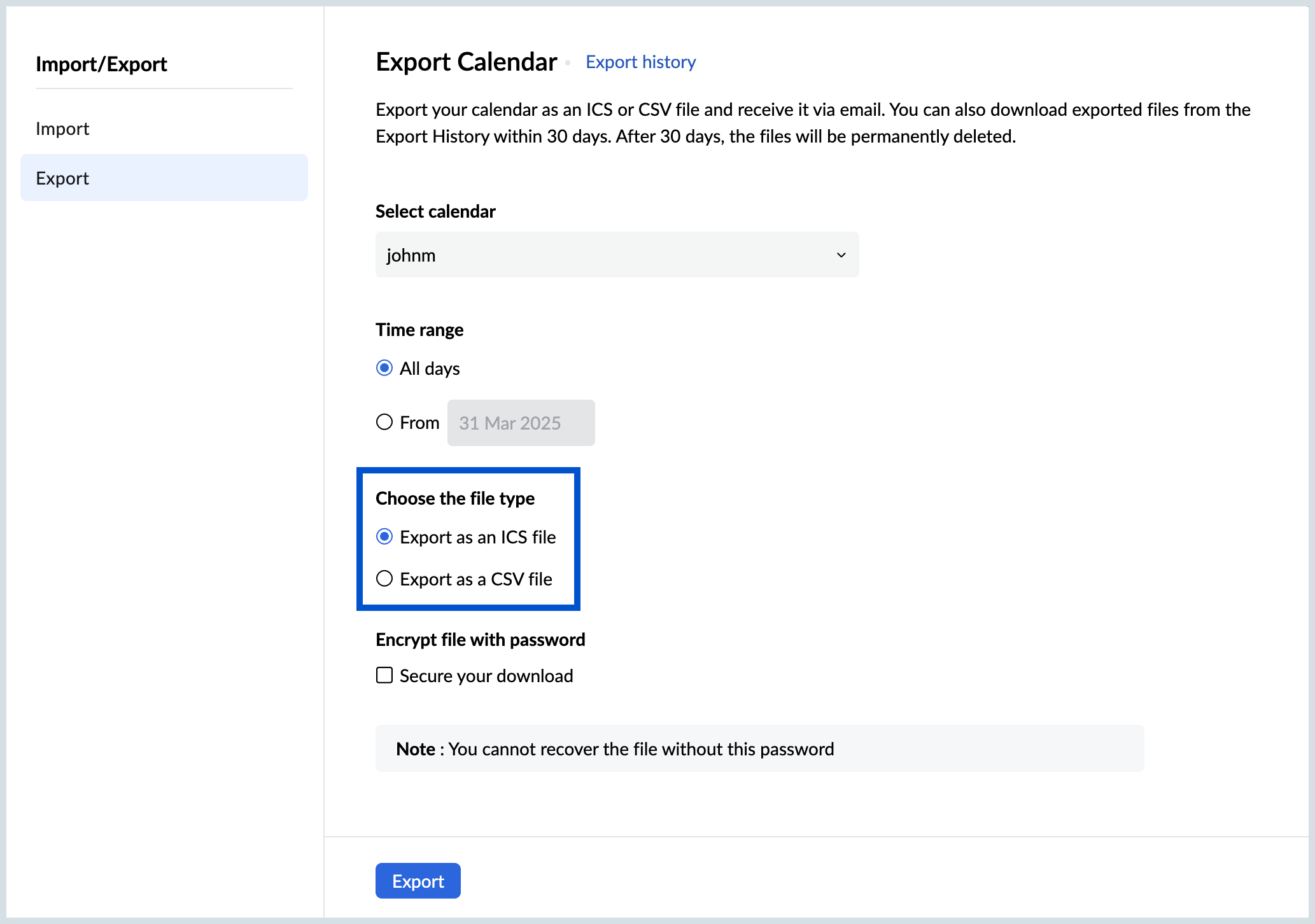The height and width of the screenshot is (924, 1315).
Task: Click the dropdown chevron arrow
Action: point(841,255)
